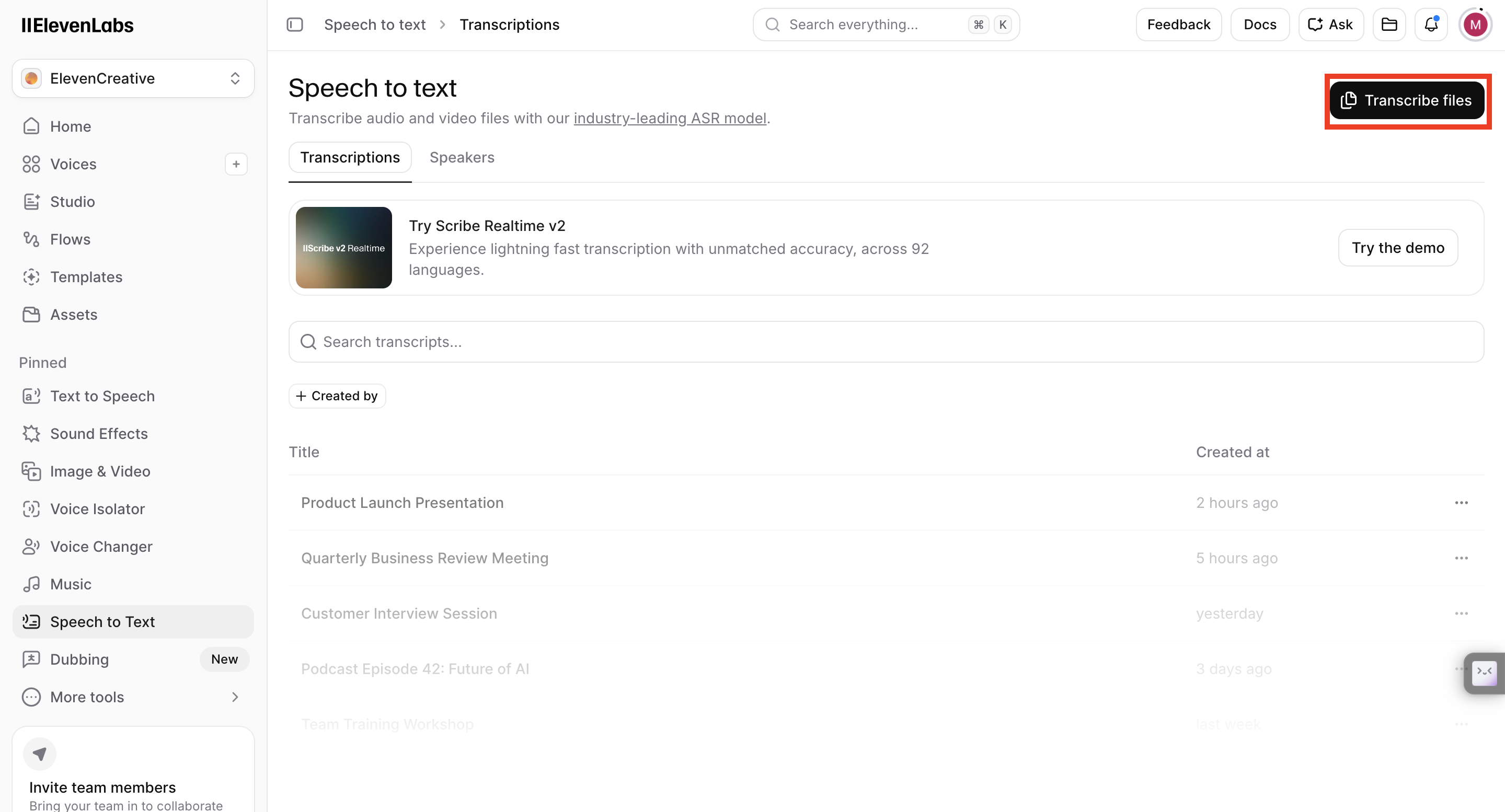Open the Feedback button

1178,25
